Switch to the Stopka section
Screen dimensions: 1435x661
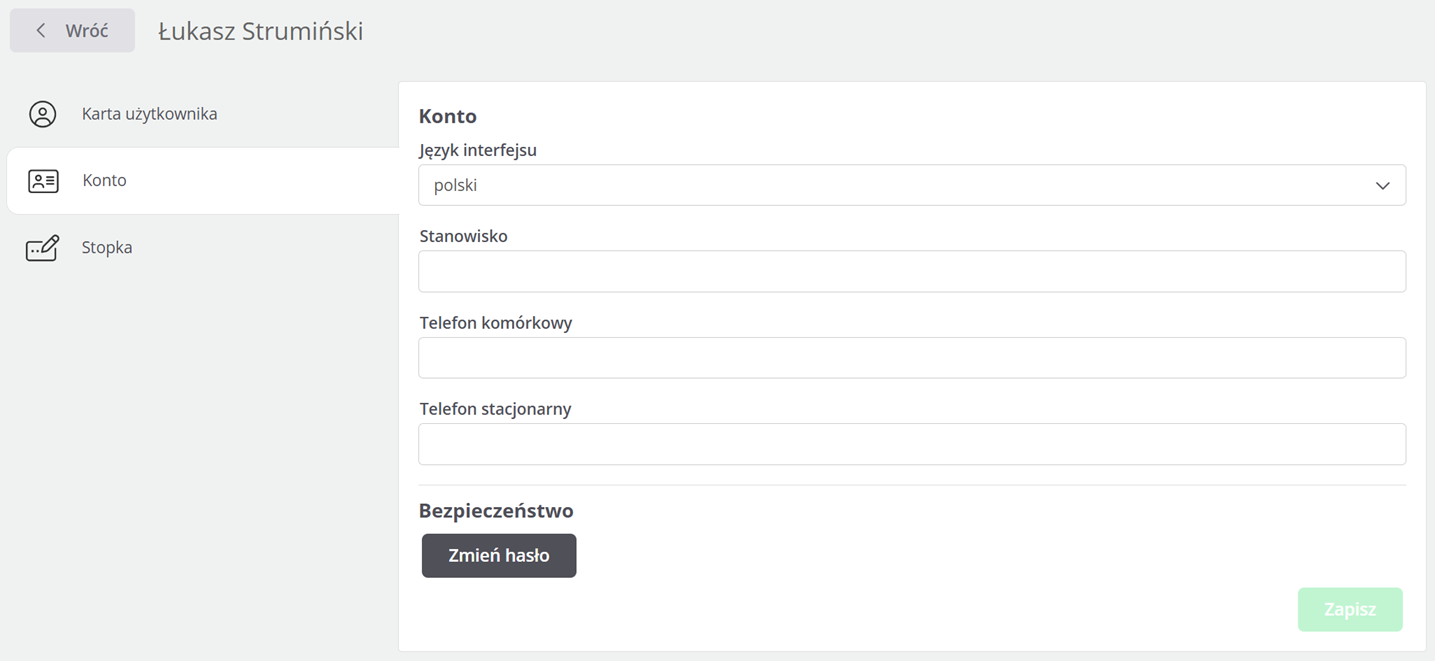click(x=107, y=248)
